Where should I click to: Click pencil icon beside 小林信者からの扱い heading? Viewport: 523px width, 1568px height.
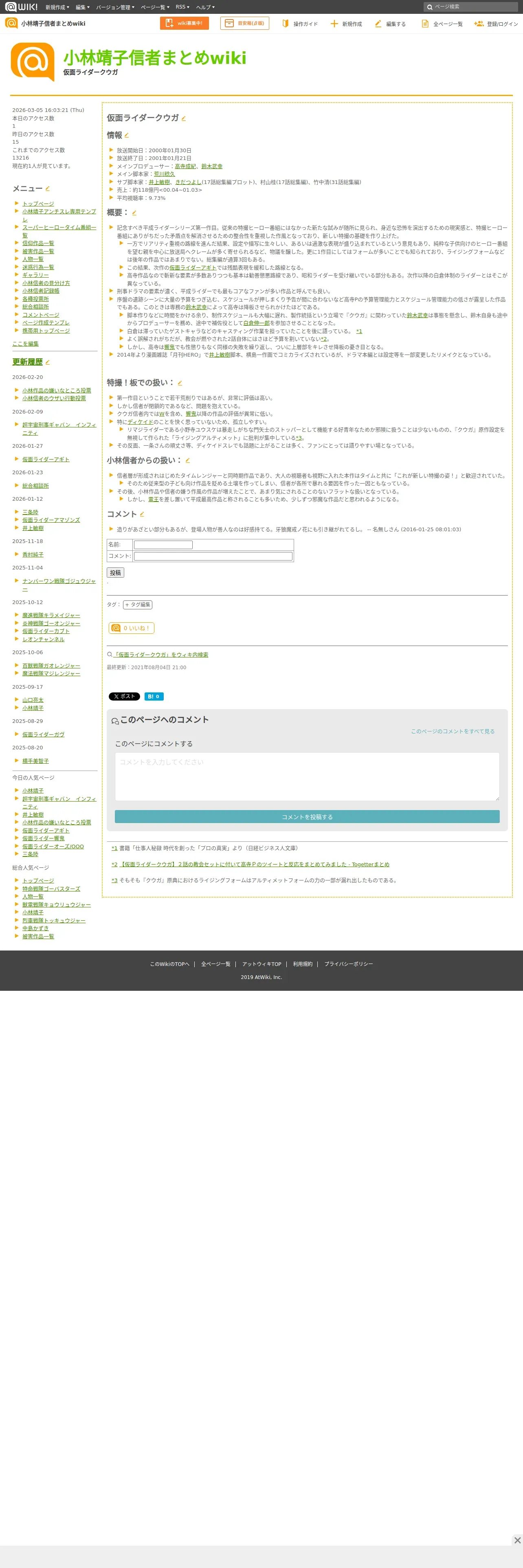pyautogui.click(x=187, y=461)
